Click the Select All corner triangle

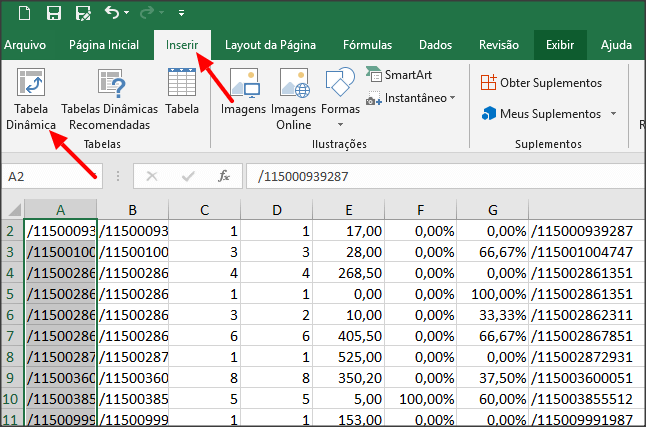pos(14,210)
